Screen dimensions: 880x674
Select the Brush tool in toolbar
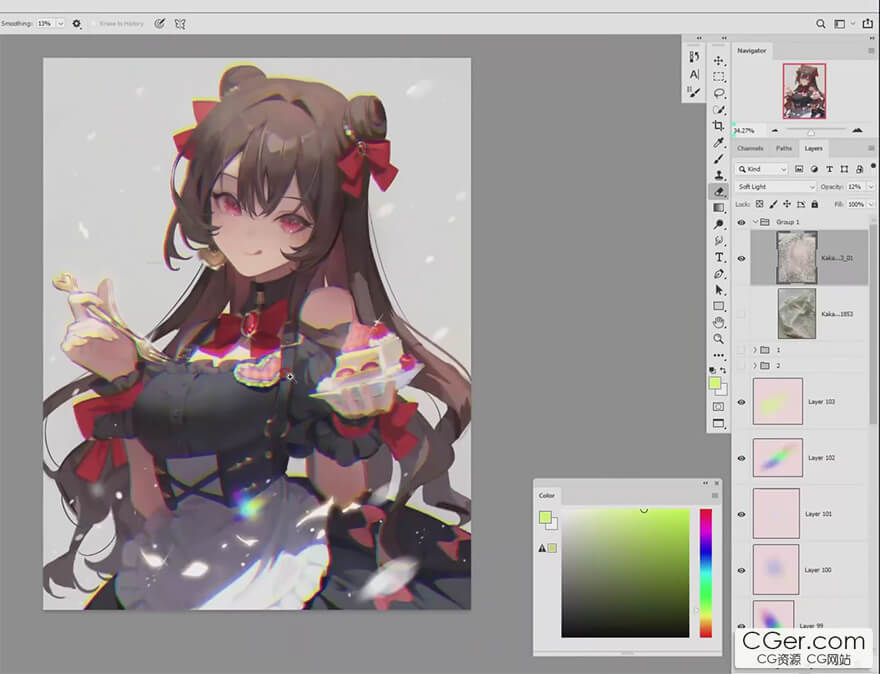(x=718, y=159)
